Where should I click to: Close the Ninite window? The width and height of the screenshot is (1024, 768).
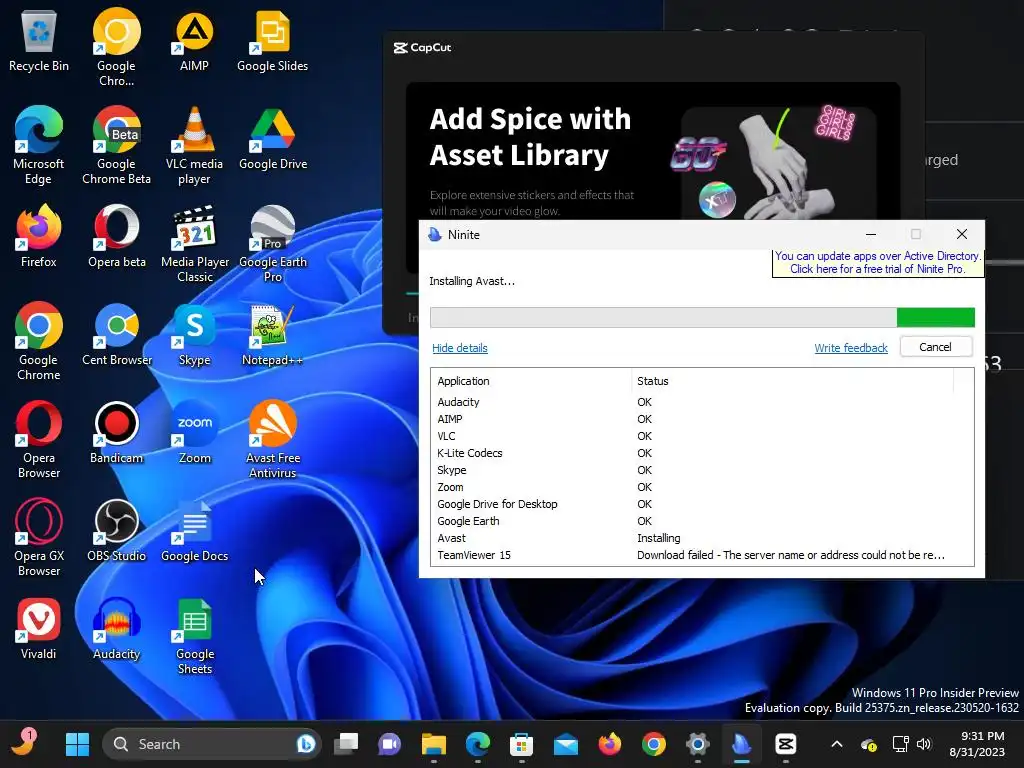961,234
